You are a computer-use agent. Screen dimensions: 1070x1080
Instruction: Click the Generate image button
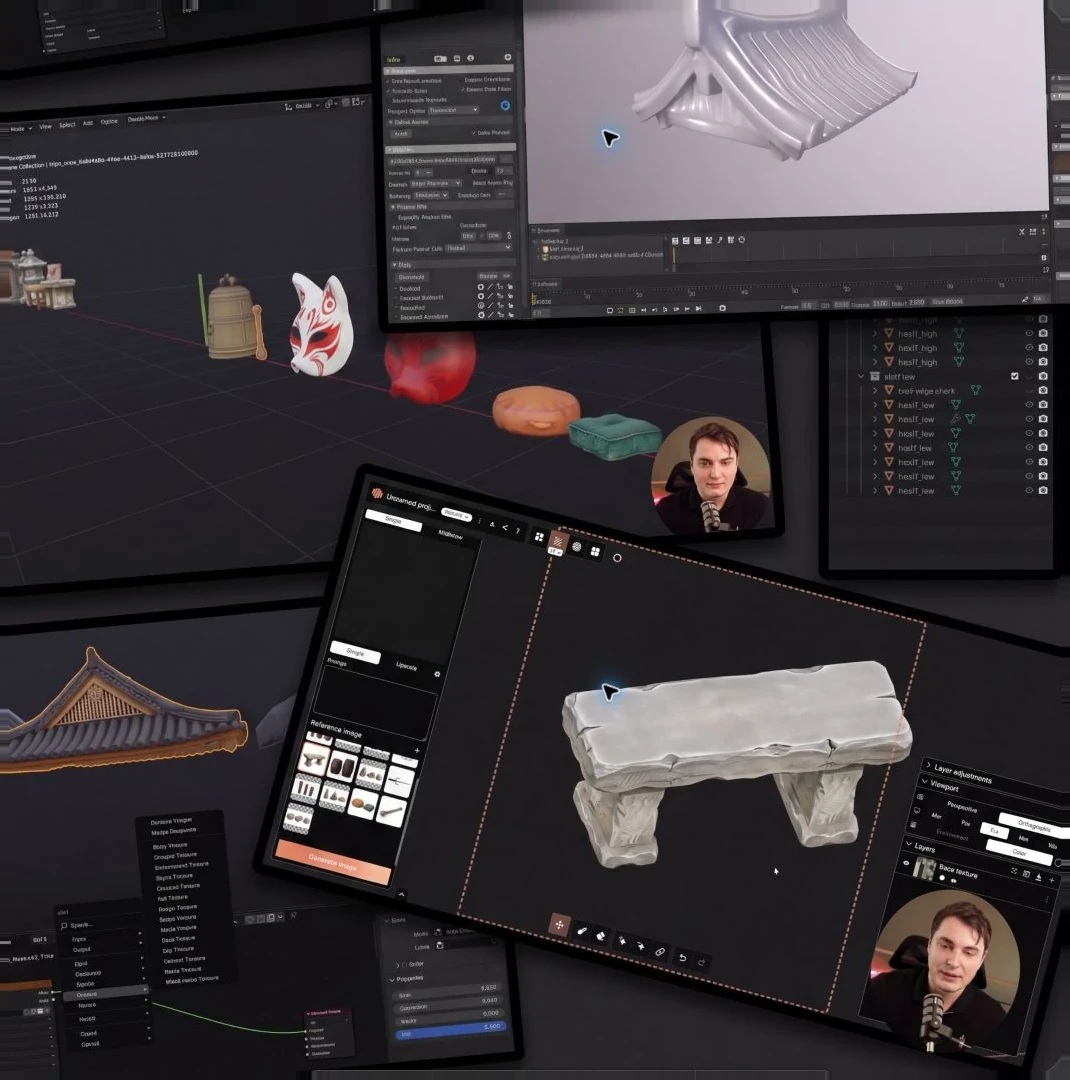click(x=333, y=863)
